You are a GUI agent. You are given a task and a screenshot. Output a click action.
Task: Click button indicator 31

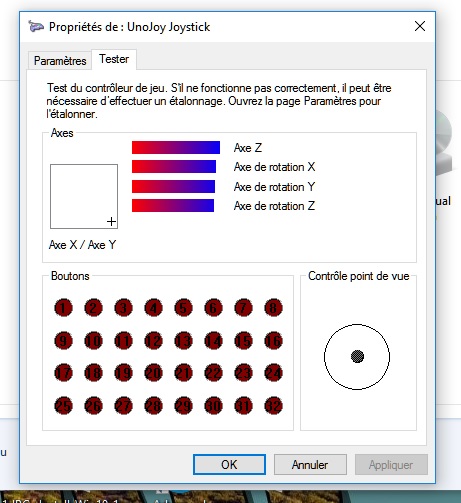[x=243, y=405]
